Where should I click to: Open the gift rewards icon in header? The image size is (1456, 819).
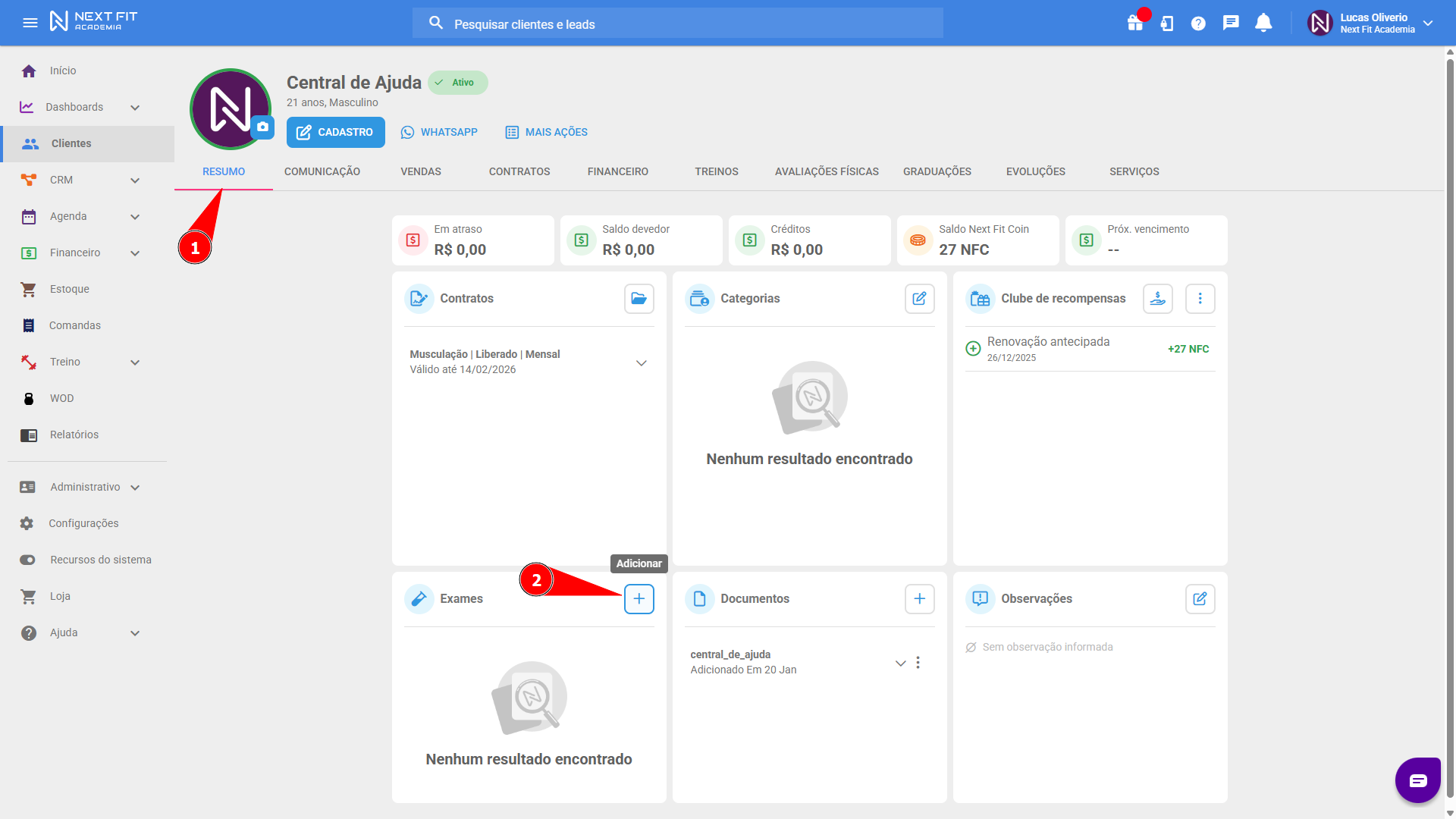[x=1135, y=23]
